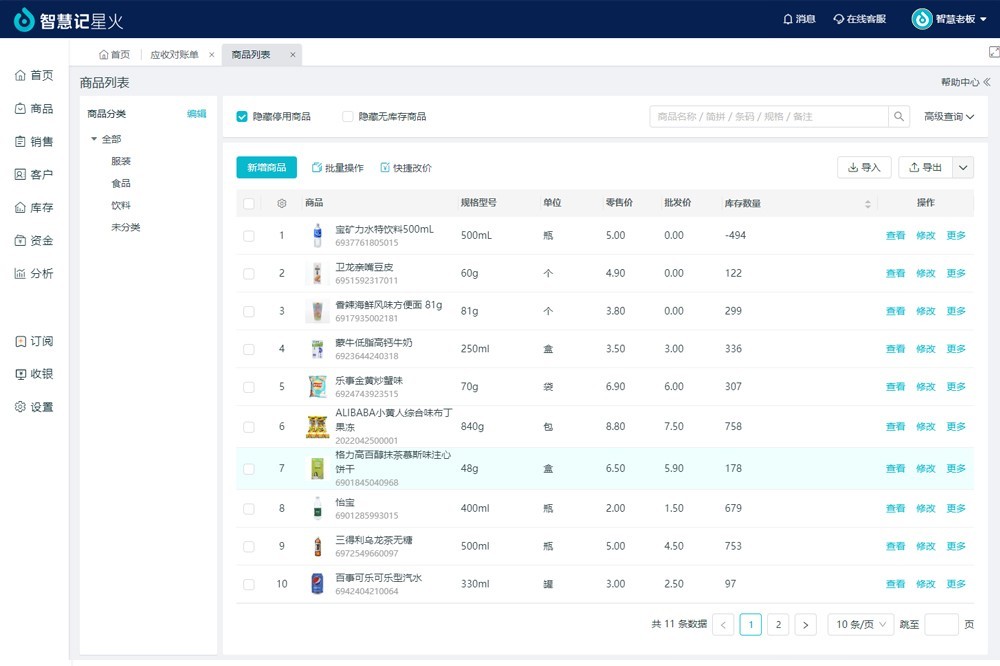1000x666 pixels.
Task: Open the 消息 notification bell
Action: click(788, 19)
